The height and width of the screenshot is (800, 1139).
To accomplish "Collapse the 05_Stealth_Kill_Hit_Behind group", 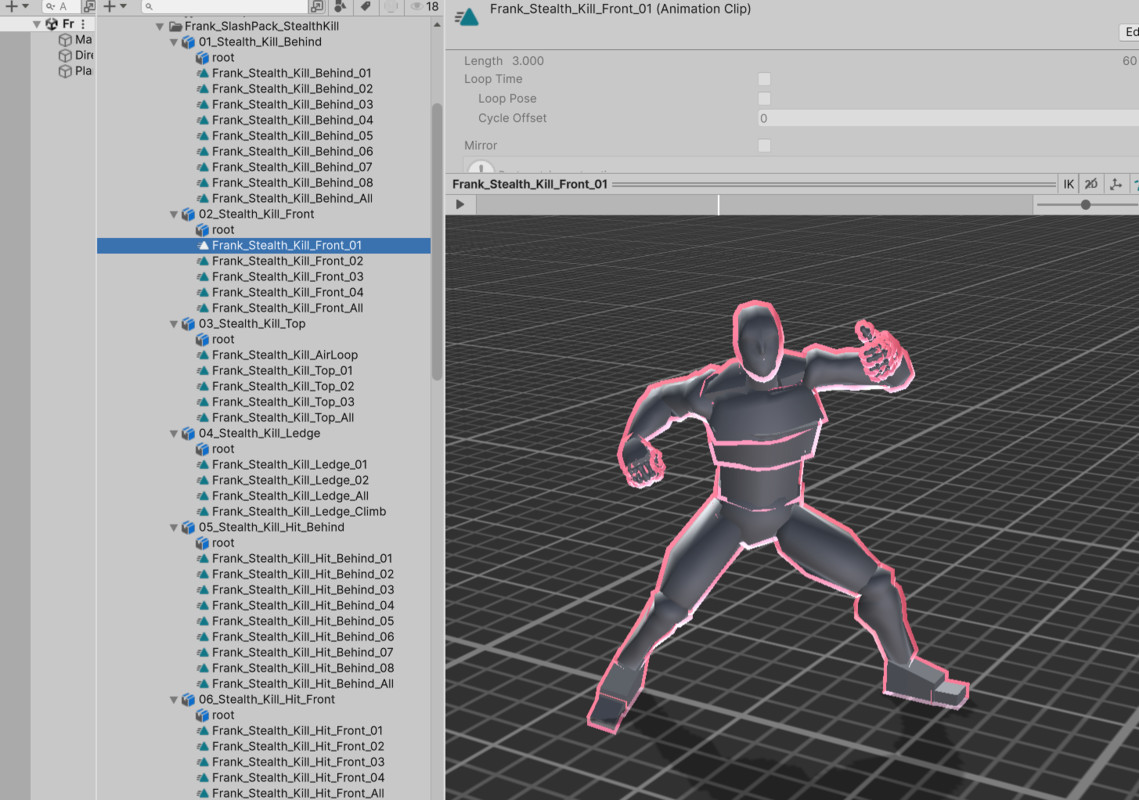I will [173, 527].
